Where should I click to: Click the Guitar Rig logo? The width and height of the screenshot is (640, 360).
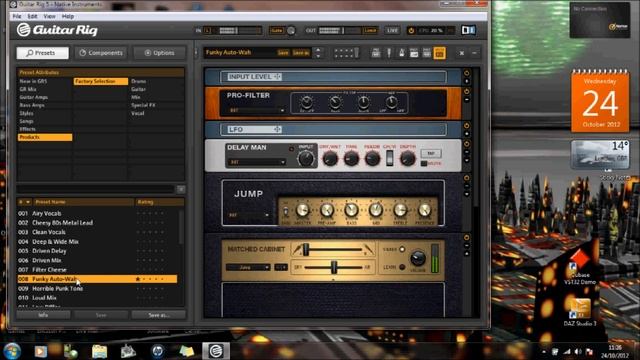pyautogui.click(x=57, y=30)
